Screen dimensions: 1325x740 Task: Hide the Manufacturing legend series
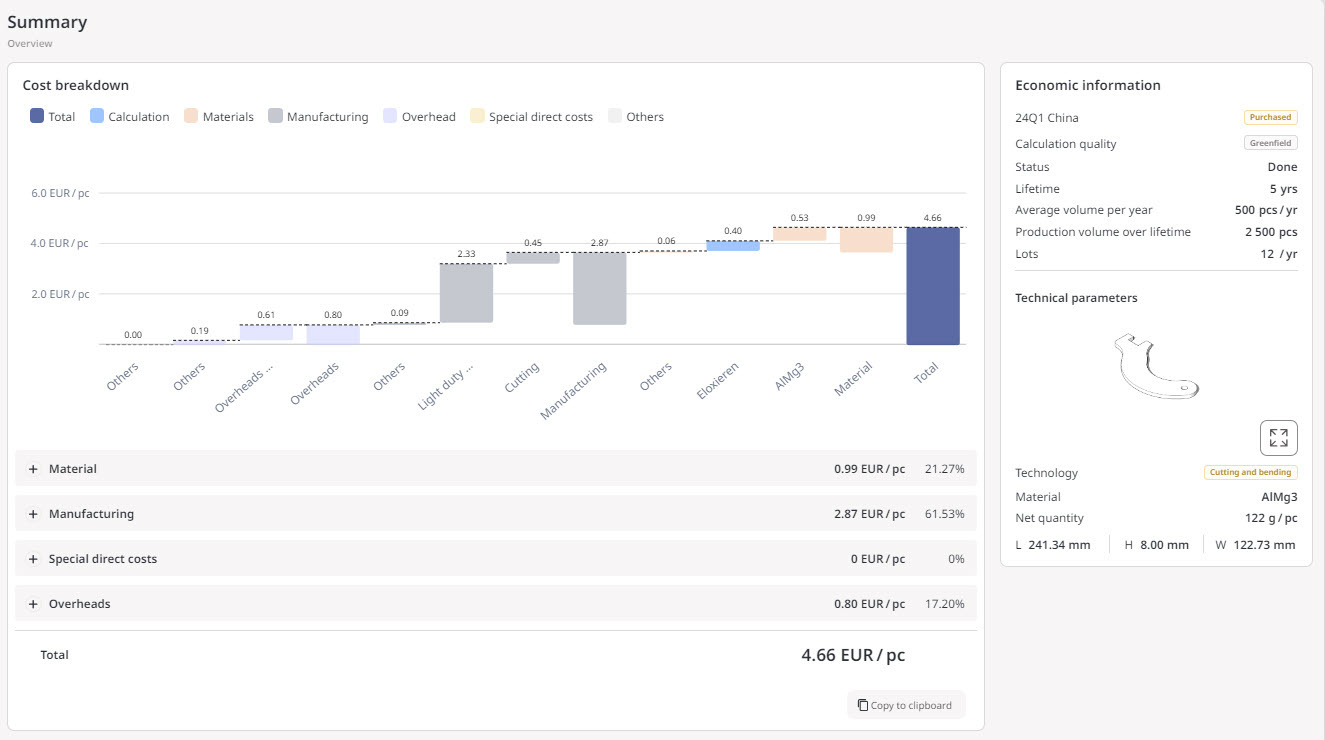tap(318, 117)
